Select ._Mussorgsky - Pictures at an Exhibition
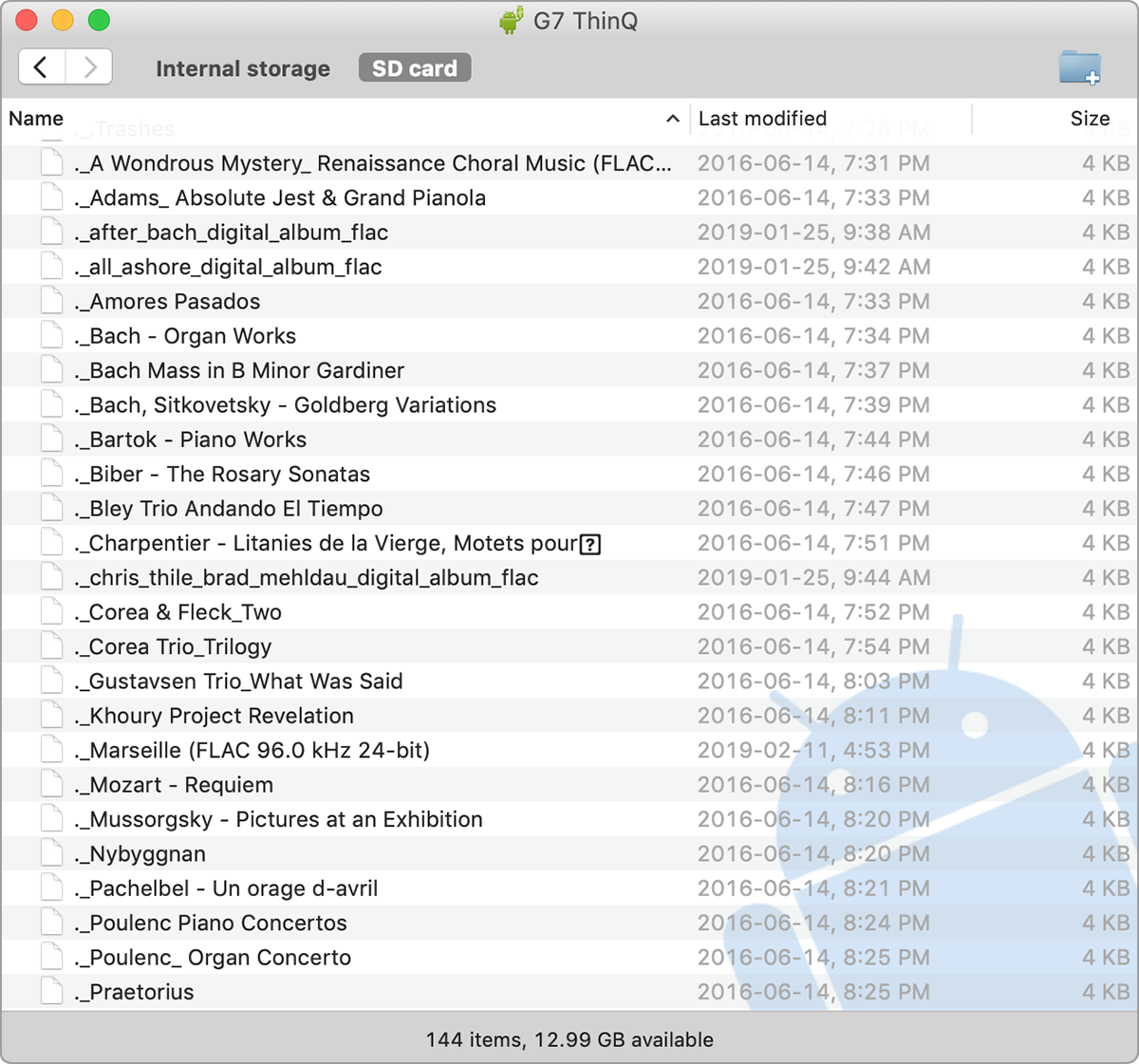The width and height of the screenshot is (1139, 1064). click(x=278, y=819)
